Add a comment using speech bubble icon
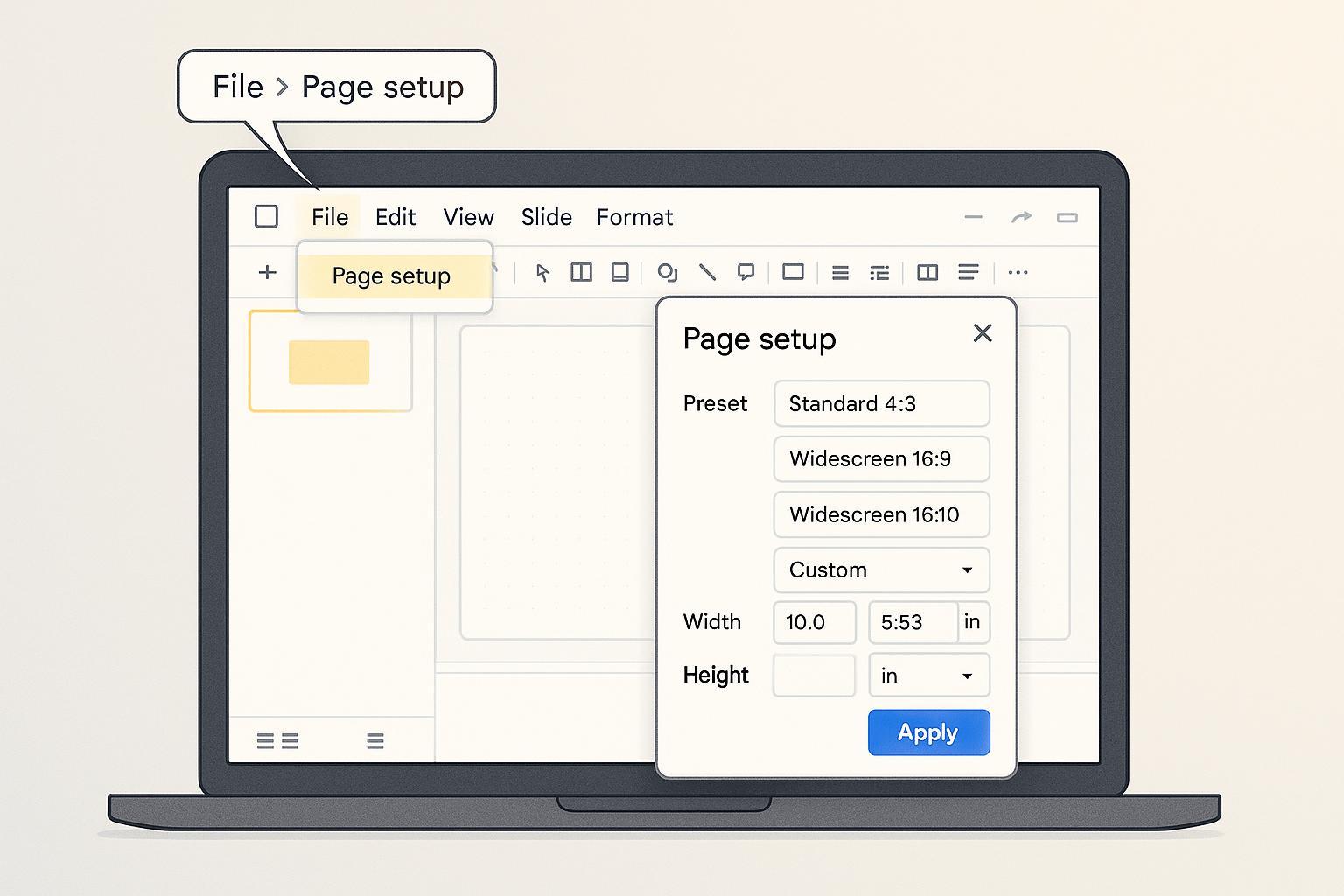Image resolution: width=1344 pixels, height=896 pixels. (745, 273)
